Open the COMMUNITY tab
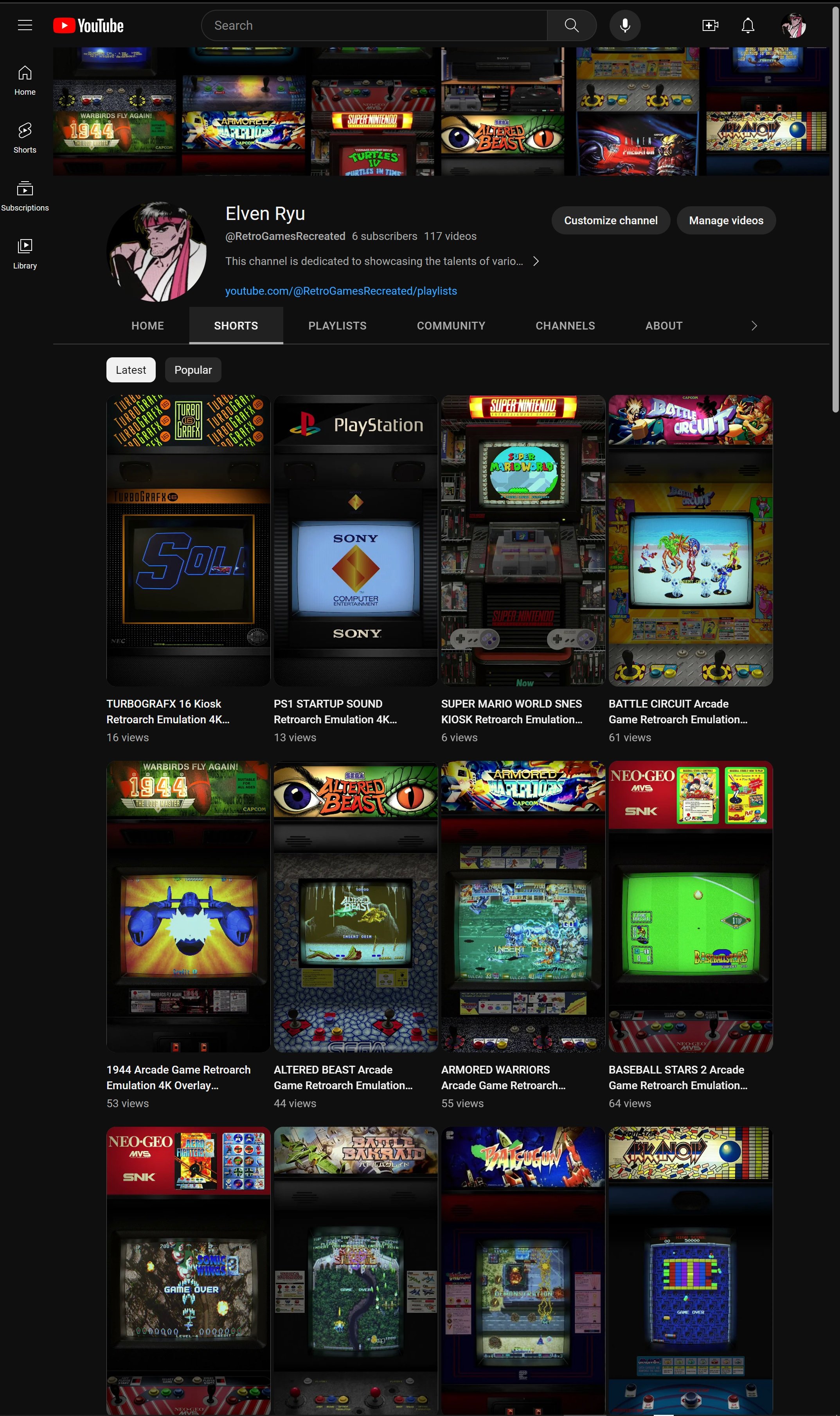Screen dimensions: 840x1416 click(x=451, y=326)
